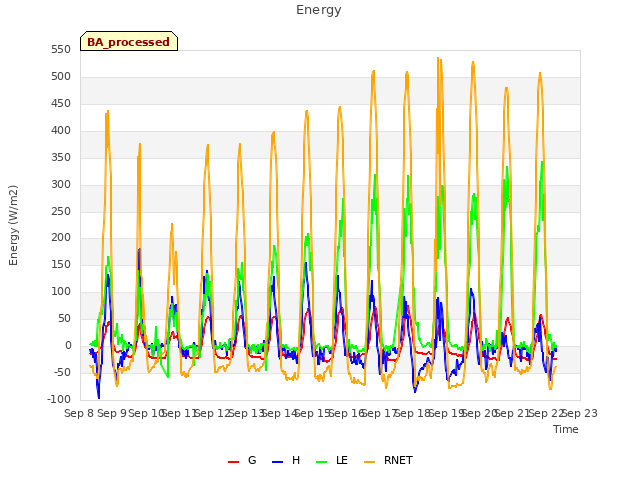Click the 500 y-axis tick value
This screenshot has width=640, height=480.
(61, 77)
